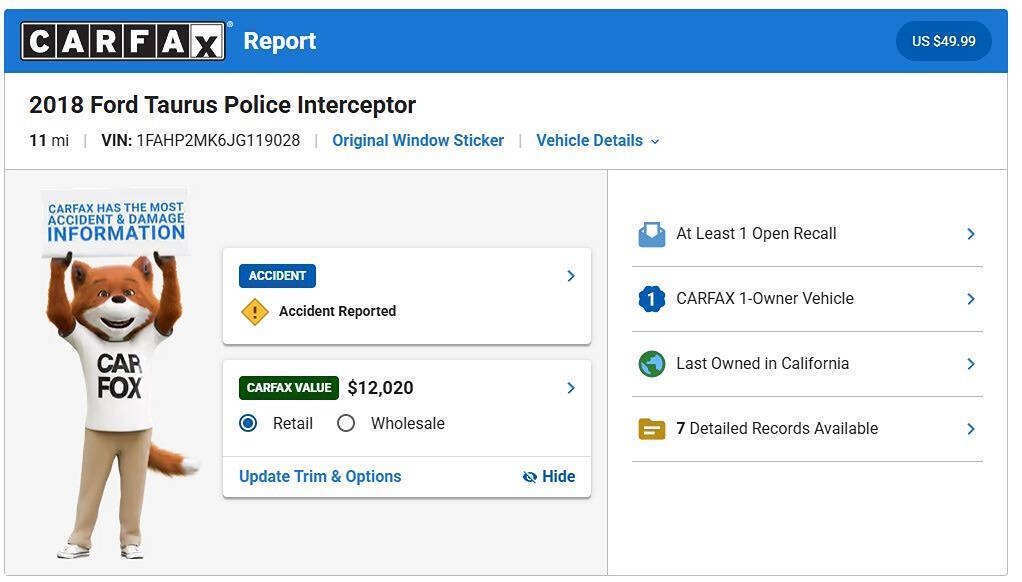Viewport: 1022px width, 582px height.
Task: Click the US $49.99 price button
Action: [943, 41]
